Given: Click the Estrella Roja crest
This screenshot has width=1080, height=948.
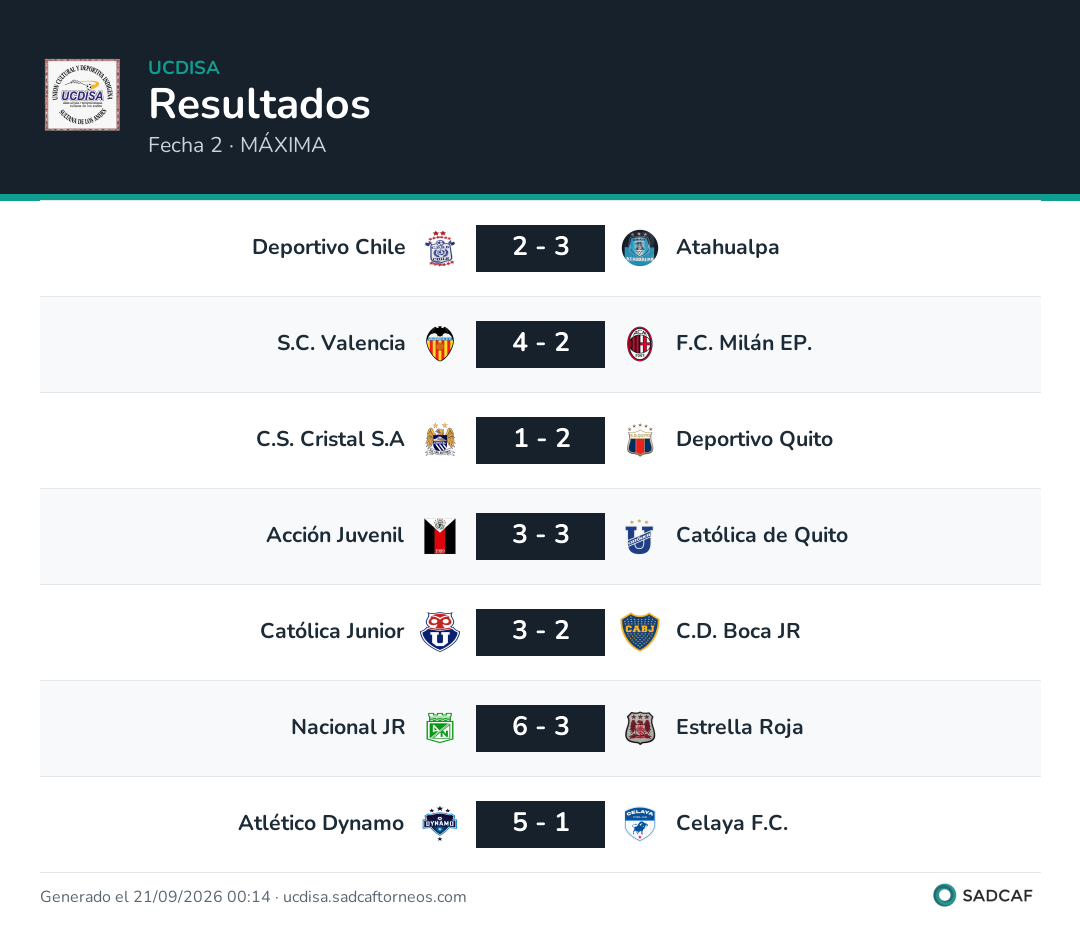Looking at the screenshot, I should click(x=639, y=728).
